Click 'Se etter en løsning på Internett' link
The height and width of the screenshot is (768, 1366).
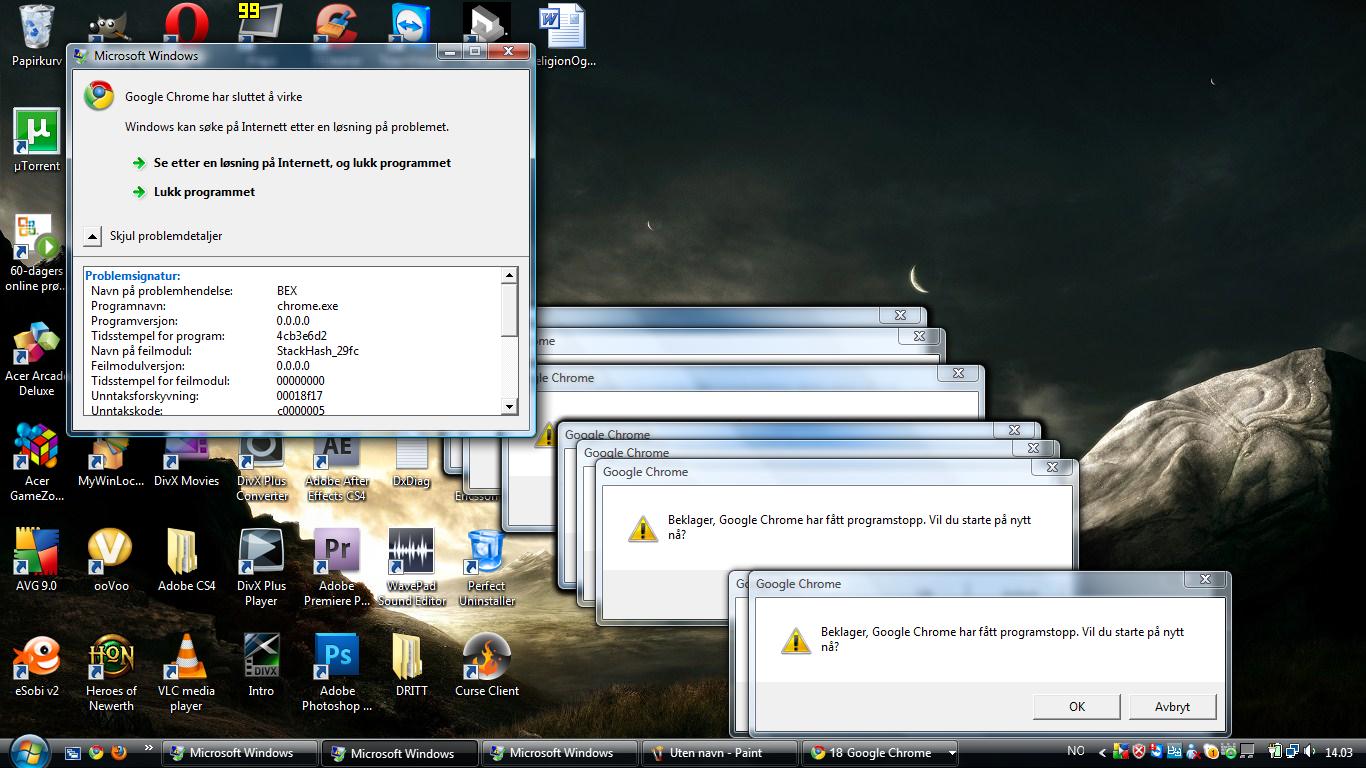(x=302, y=163)
